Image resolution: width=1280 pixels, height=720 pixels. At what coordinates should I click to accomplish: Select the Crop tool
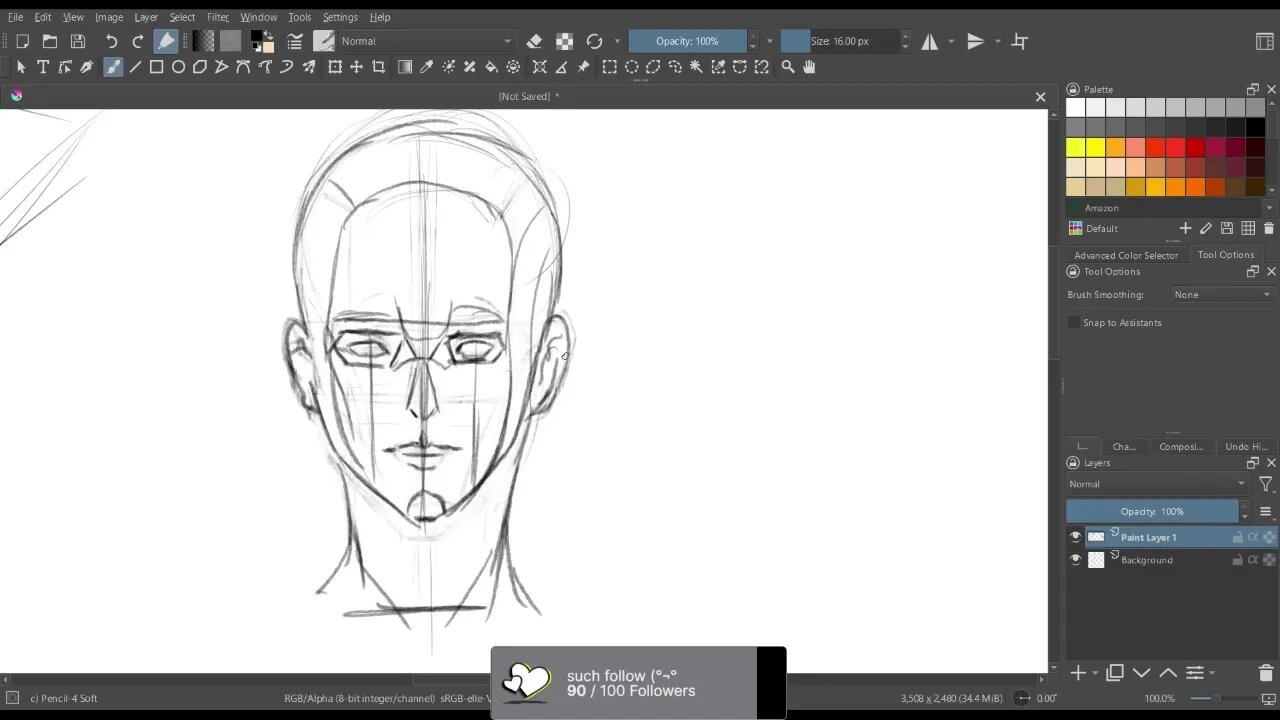378,67
